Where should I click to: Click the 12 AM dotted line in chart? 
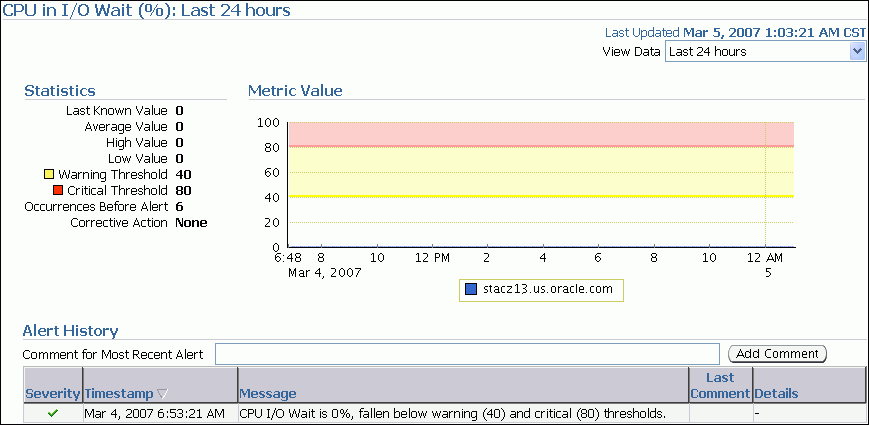coord(765,185)
